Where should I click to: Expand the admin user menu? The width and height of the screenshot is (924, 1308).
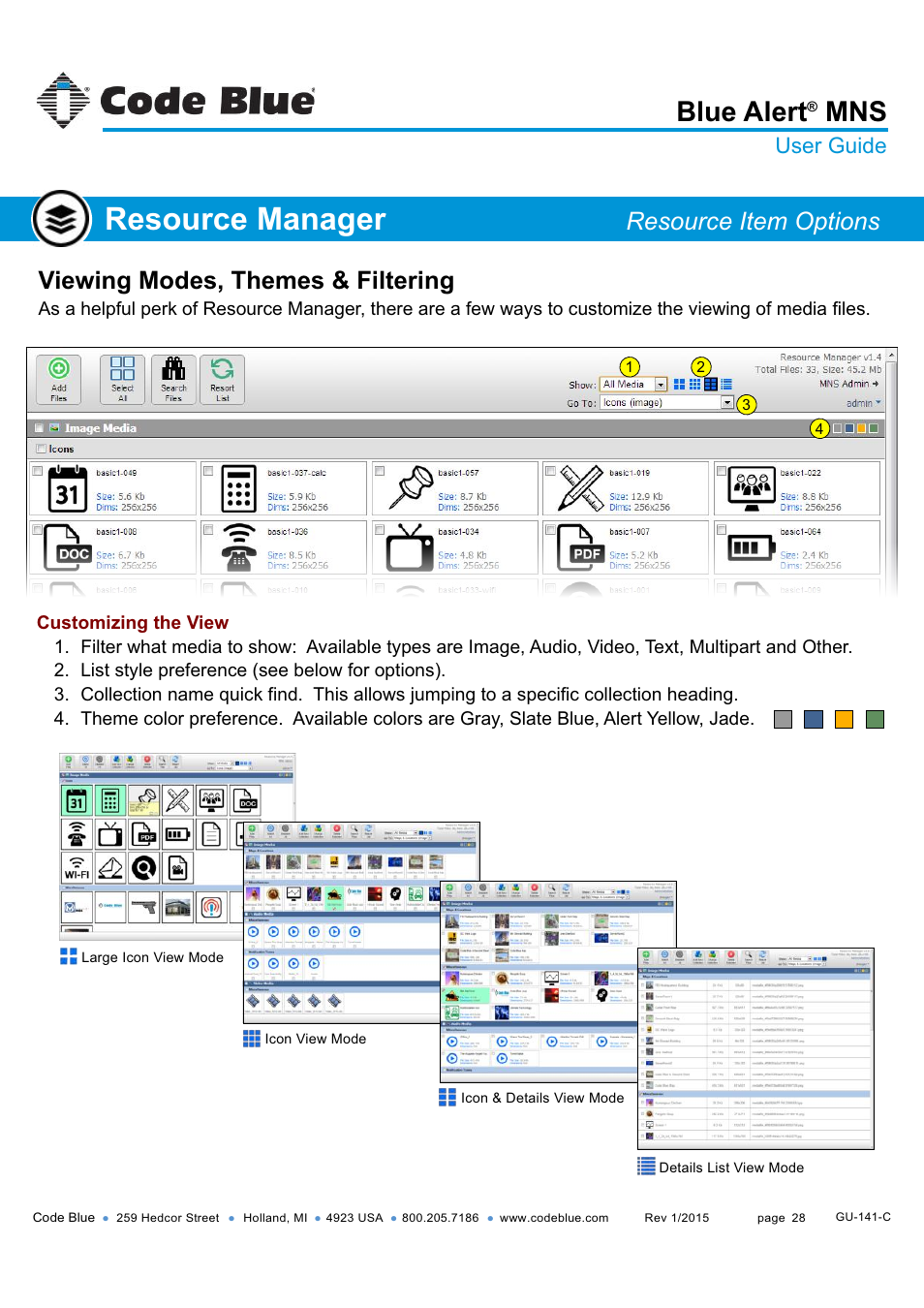(864, 403)
